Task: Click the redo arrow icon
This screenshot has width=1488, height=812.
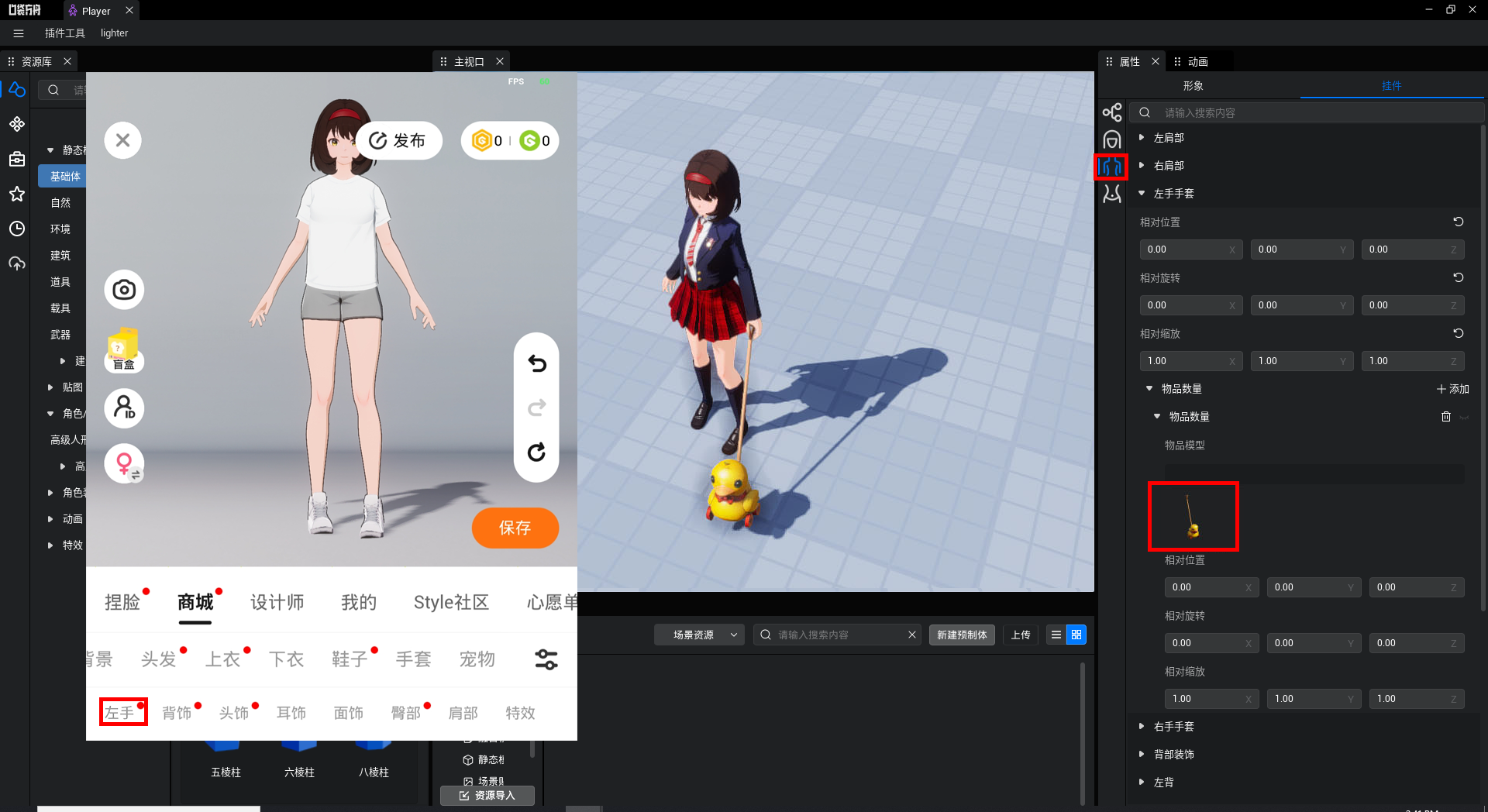Action: pos(536,408)
